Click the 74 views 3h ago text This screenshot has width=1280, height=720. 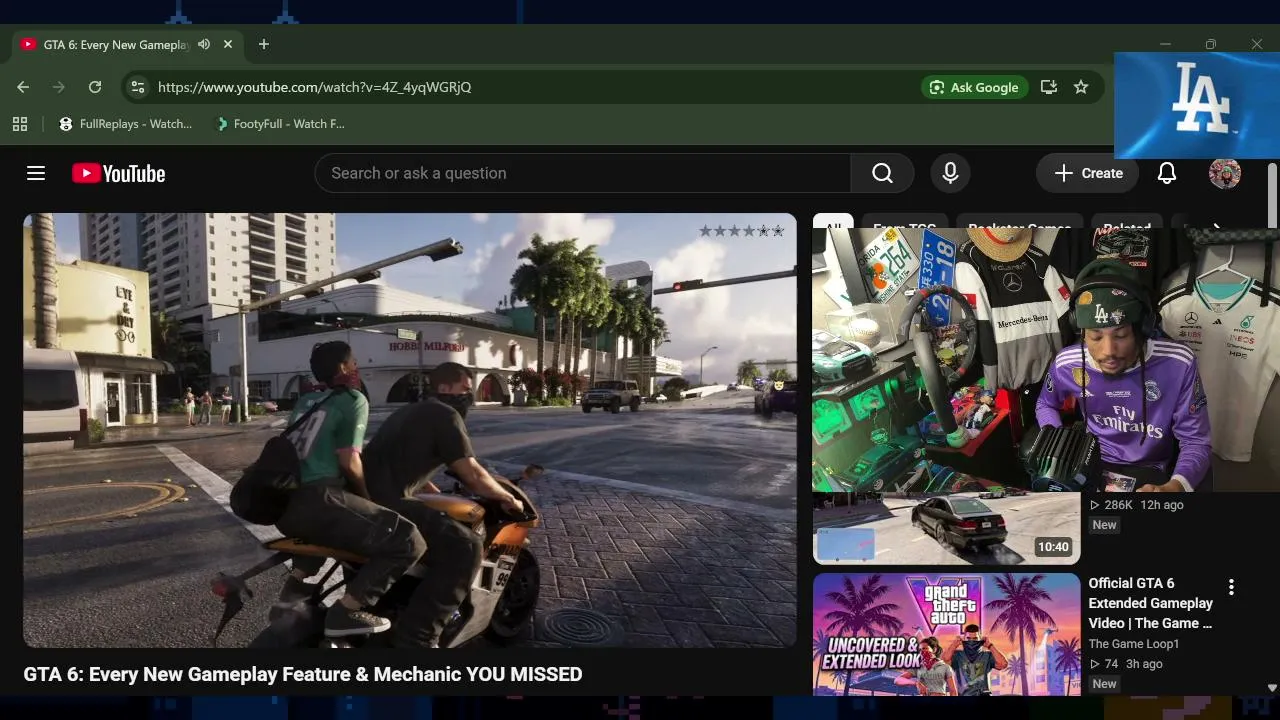(x=1126, y=664)
